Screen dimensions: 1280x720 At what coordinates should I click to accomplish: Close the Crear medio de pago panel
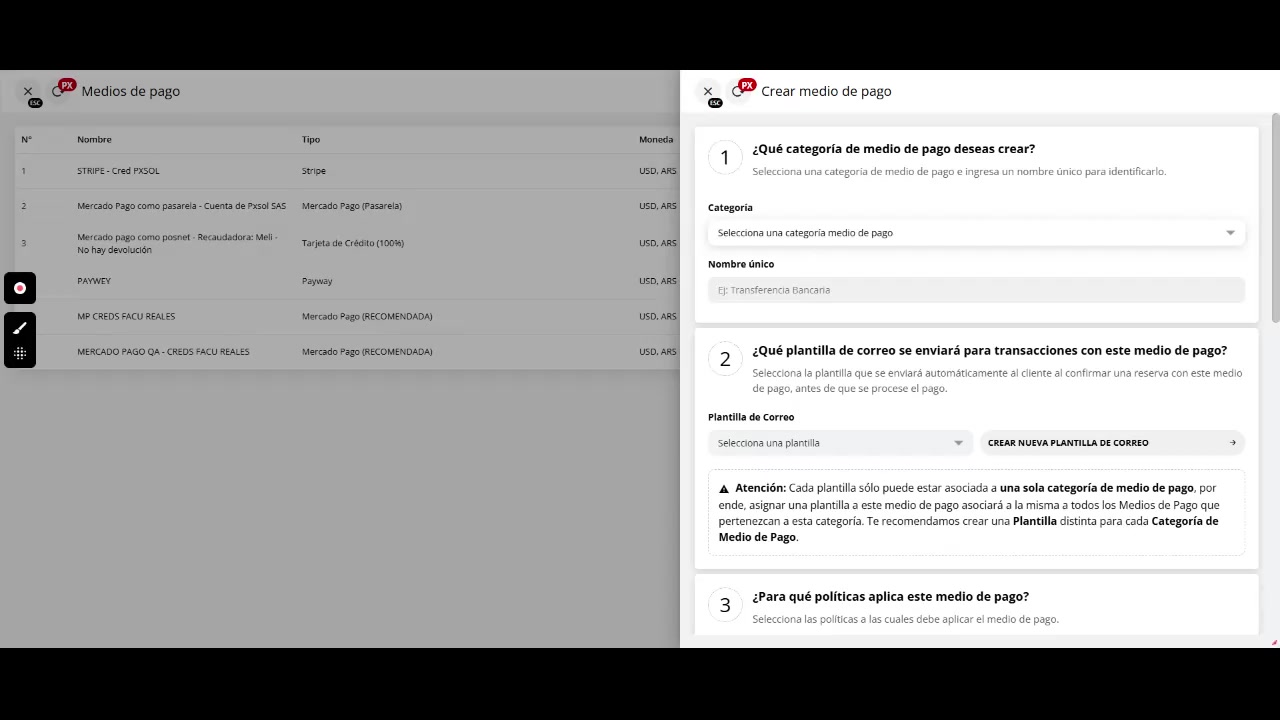pos(708,91)
